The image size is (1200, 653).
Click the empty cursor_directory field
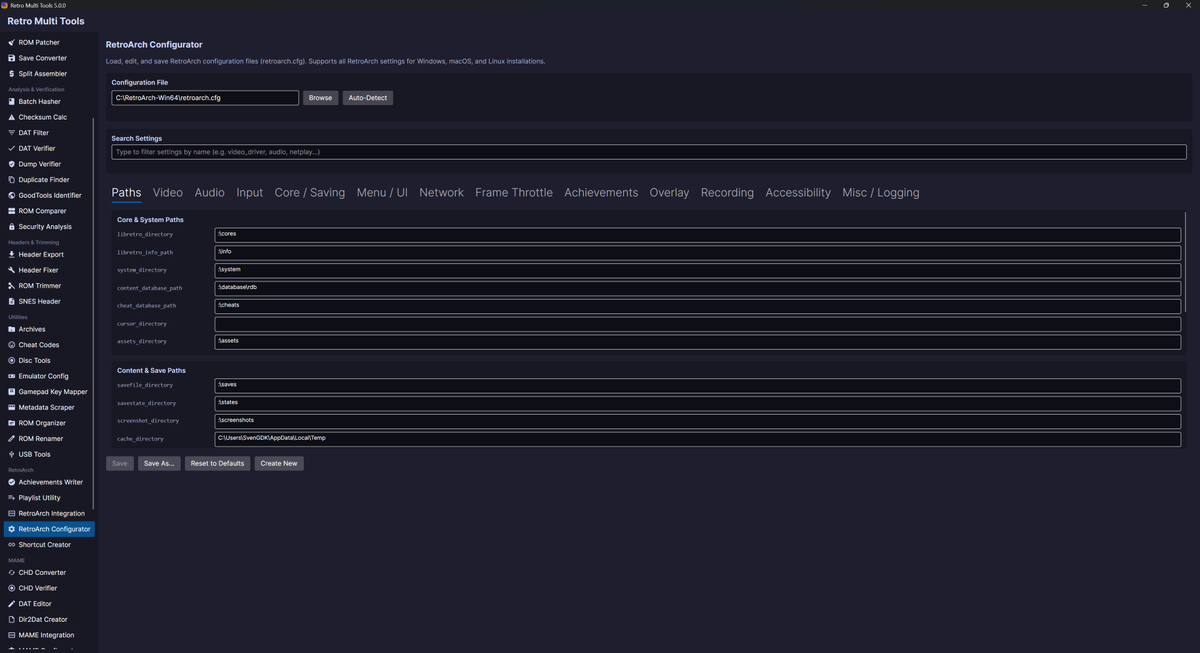coord(698,324)
